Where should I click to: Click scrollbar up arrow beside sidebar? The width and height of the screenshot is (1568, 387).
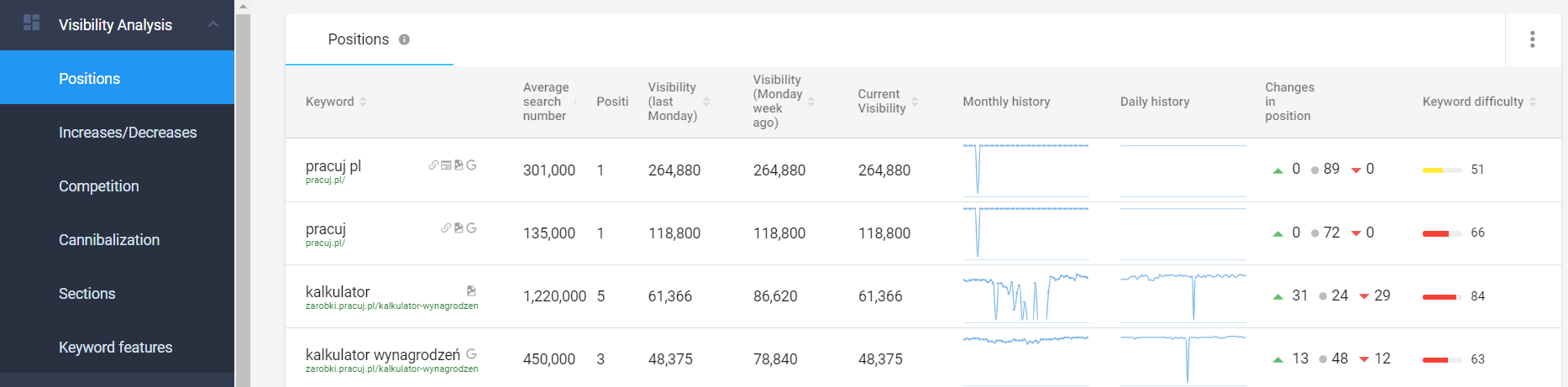(243, 7)
